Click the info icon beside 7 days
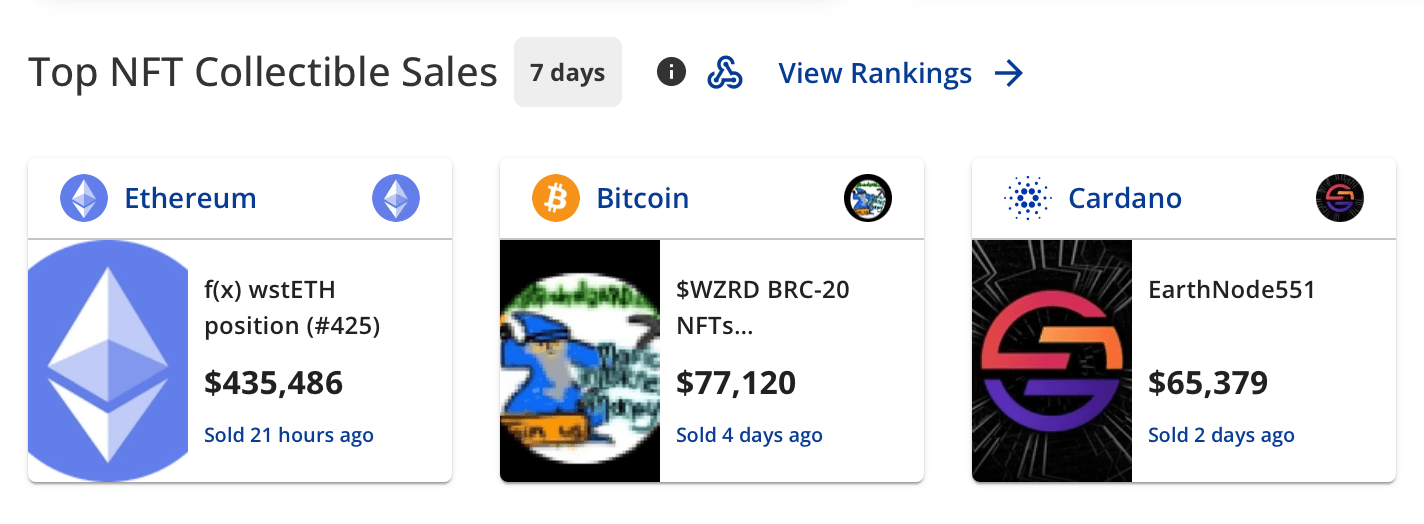This screenshot has width=1424, height=524. pyautogui.click(x=671, y=72)
